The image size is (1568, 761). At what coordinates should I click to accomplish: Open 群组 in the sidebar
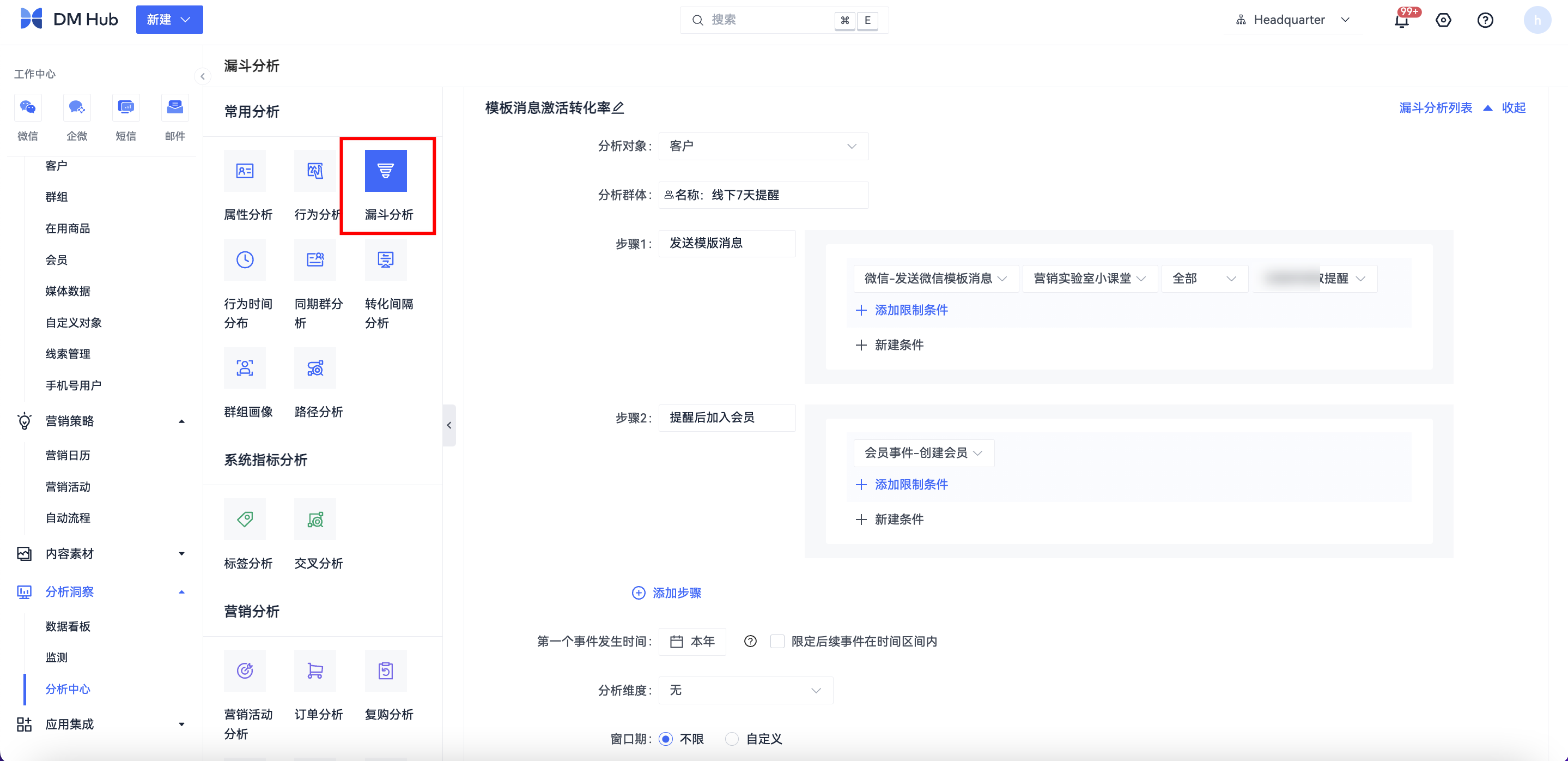[x=56, y=197]
